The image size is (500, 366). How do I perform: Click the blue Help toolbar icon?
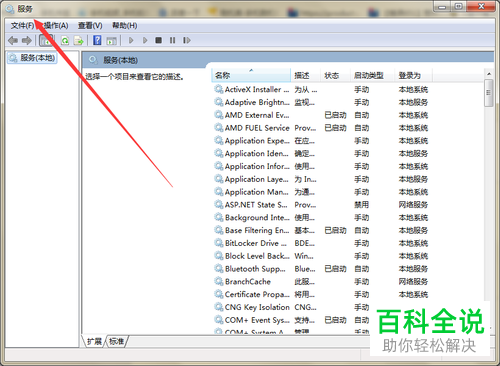pos(97,40)
